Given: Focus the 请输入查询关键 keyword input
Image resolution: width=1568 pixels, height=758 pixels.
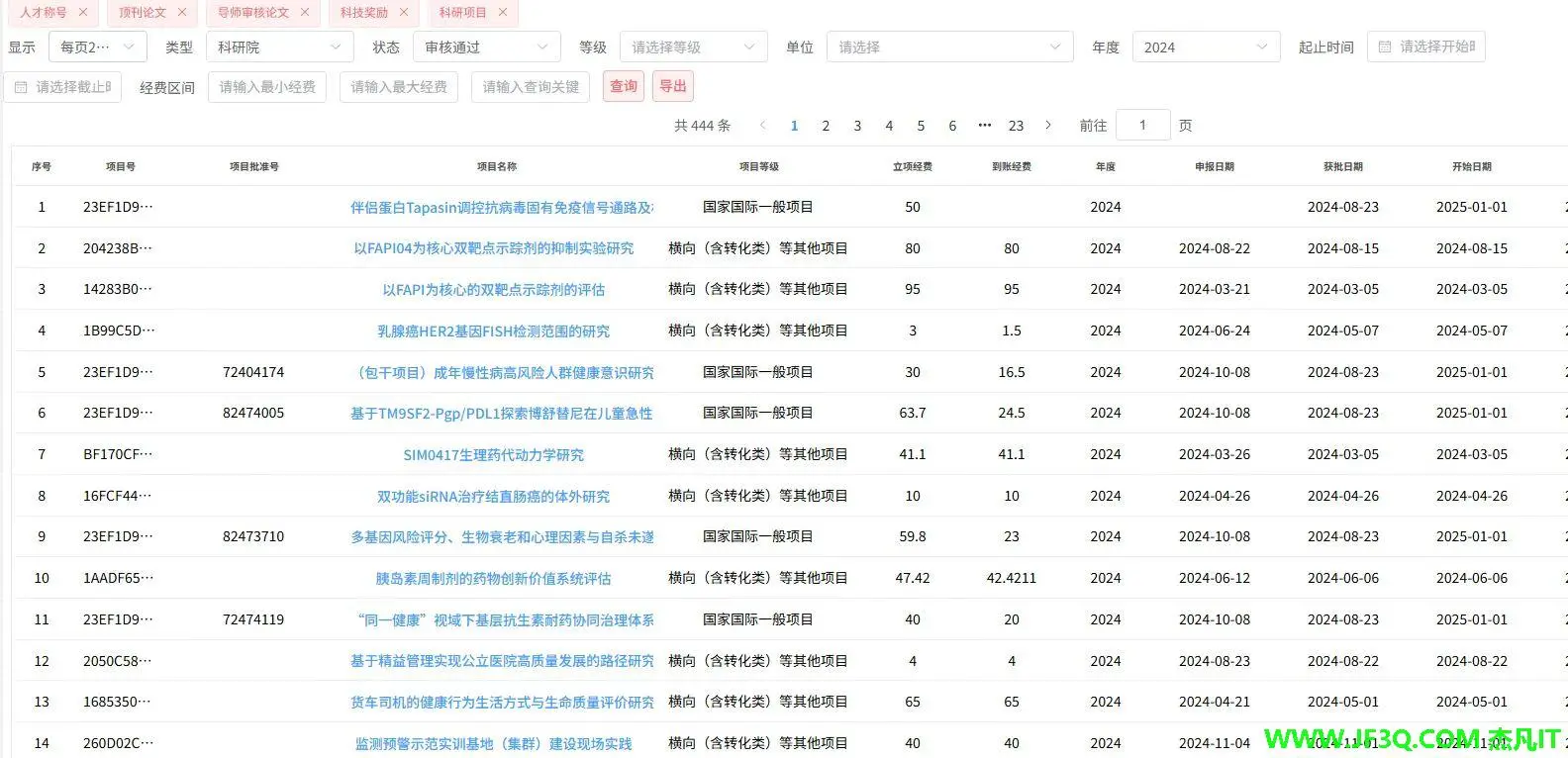Looking at the screenshot, I should click(x=531, y=87).
